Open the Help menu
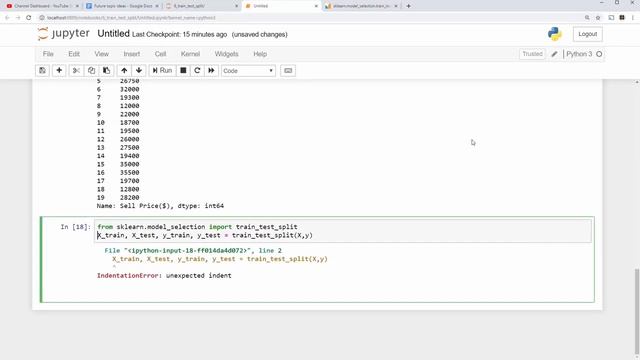 pos(260,54)
